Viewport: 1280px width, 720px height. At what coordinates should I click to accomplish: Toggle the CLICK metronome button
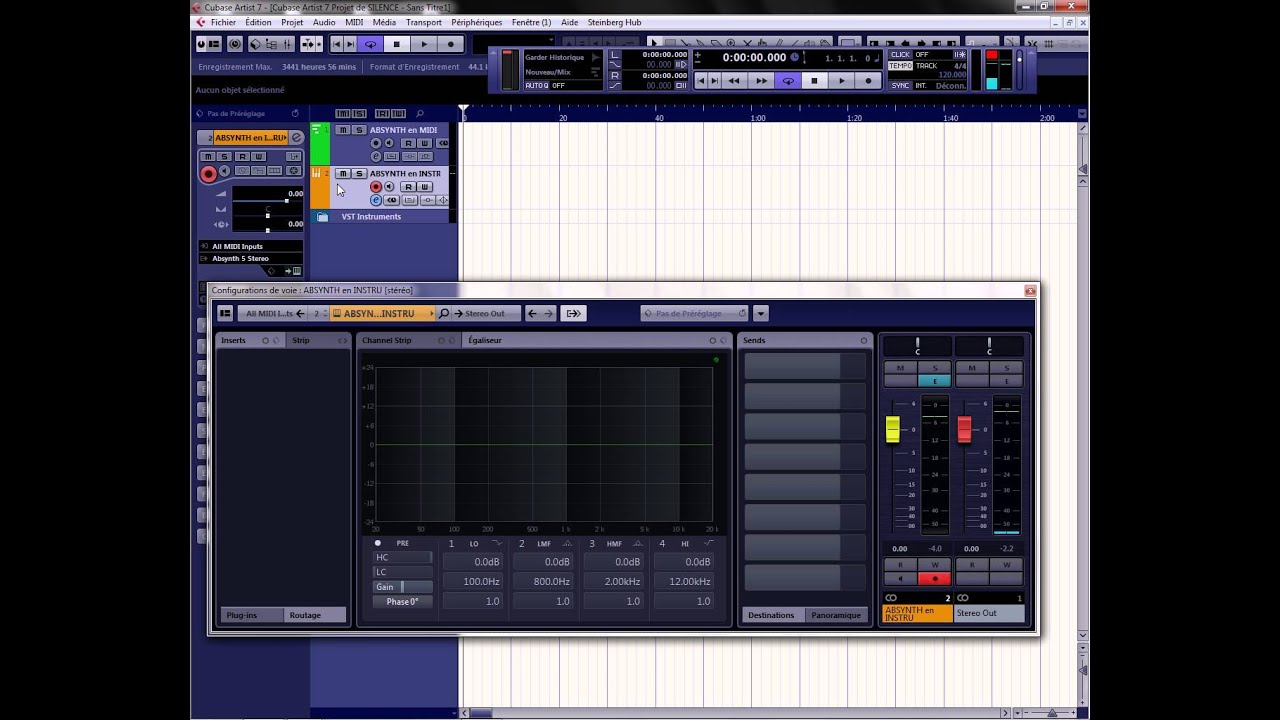tap(900, 55)
